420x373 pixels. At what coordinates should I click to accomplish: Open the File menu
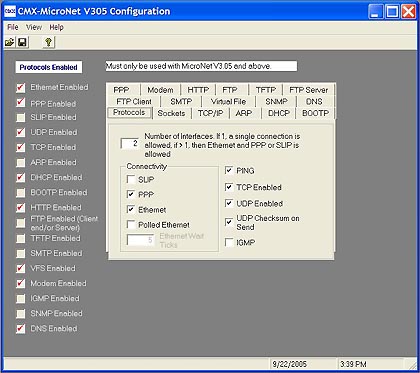[x=13, y=27]
